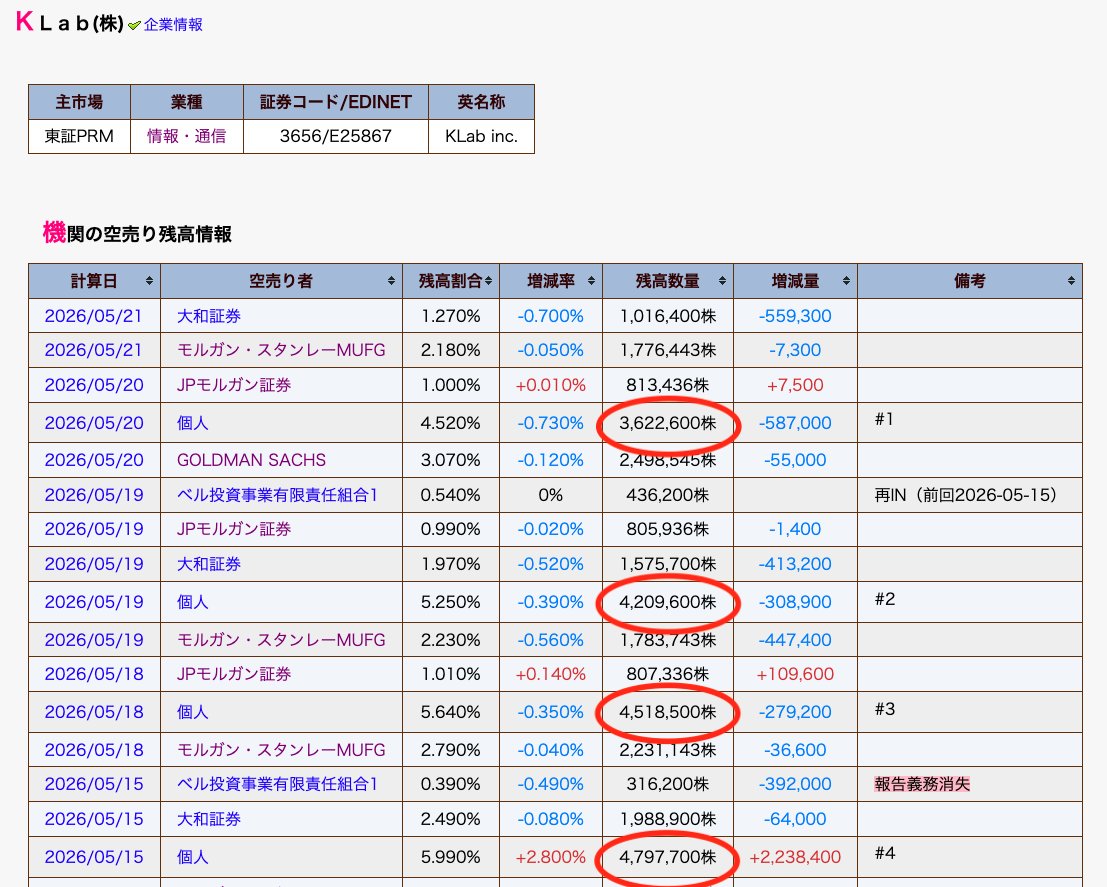
Task: Open 大和証券 in the 1.970% row
Action: (x=208, y=564)
